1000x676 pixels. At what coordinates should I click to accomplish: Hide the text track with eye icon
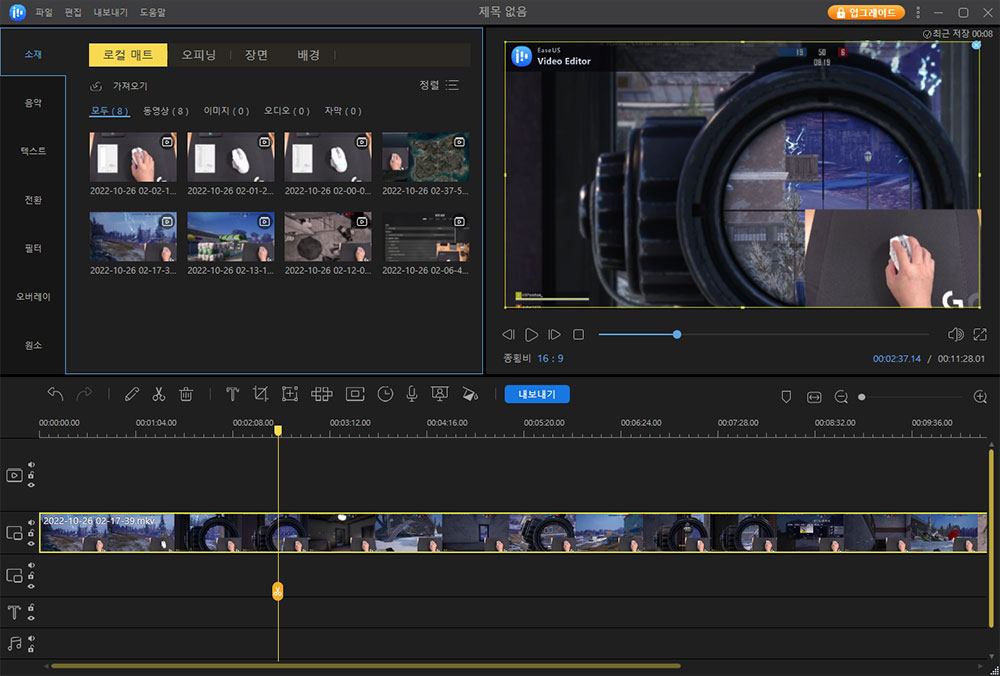pos(31,617)
